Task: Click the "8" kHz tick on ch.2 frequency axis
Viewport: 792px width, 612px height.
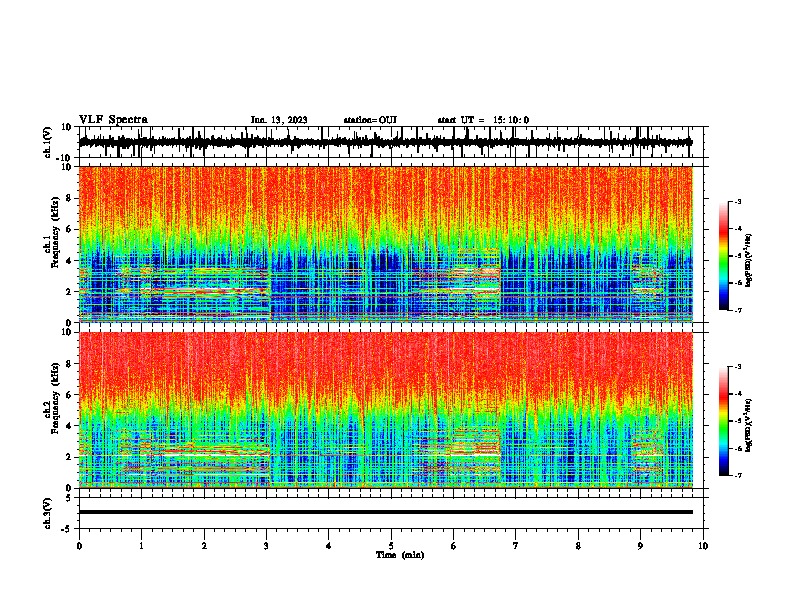Action: pyautogui.click(x=69, y=364)
